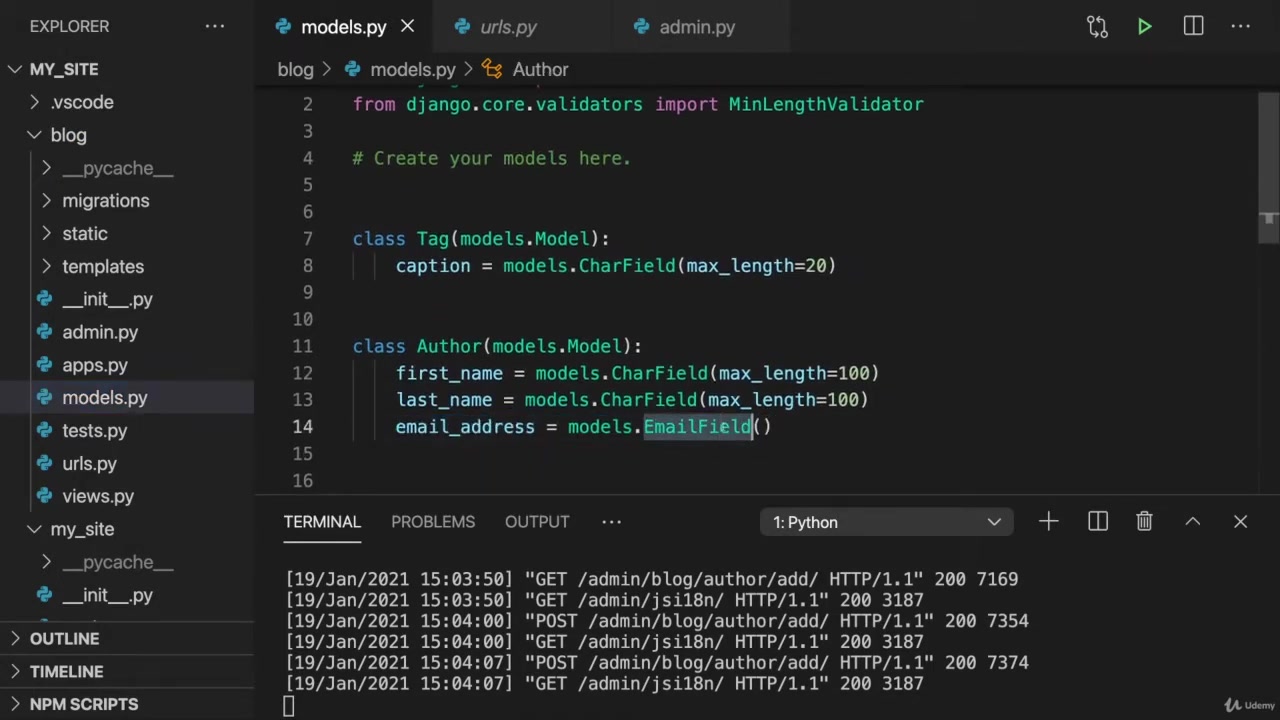Switch to the PROBLEMS panel tab
The width and height of the screenshot is (1280, 720).
pos(433,522)
